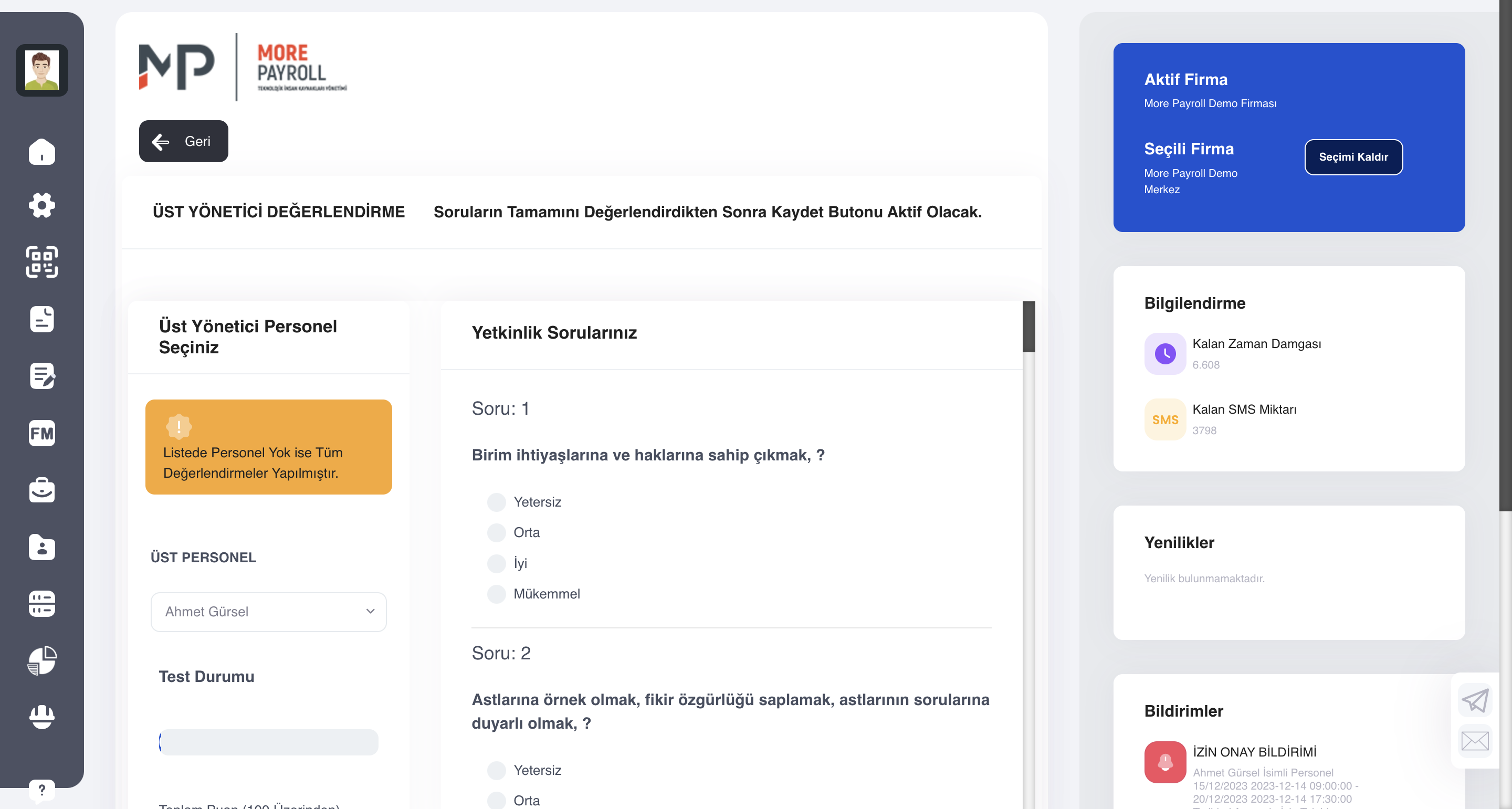Open the envelope mail icon

[x=1474, y=741]
